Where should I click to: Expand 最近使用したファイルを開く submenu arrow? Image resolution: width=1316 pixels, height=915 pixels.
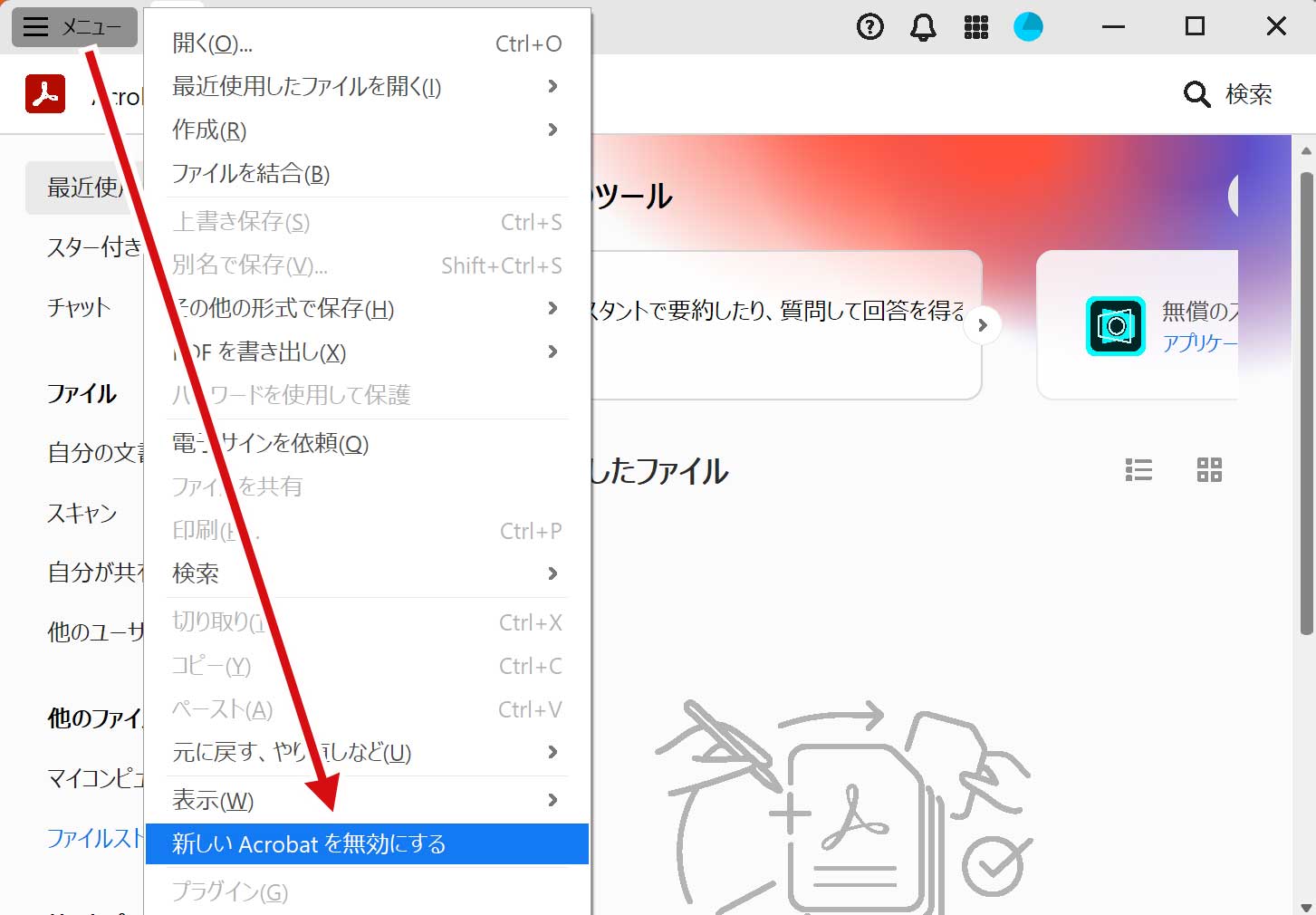pyautogui.click(x=552, y=86)
